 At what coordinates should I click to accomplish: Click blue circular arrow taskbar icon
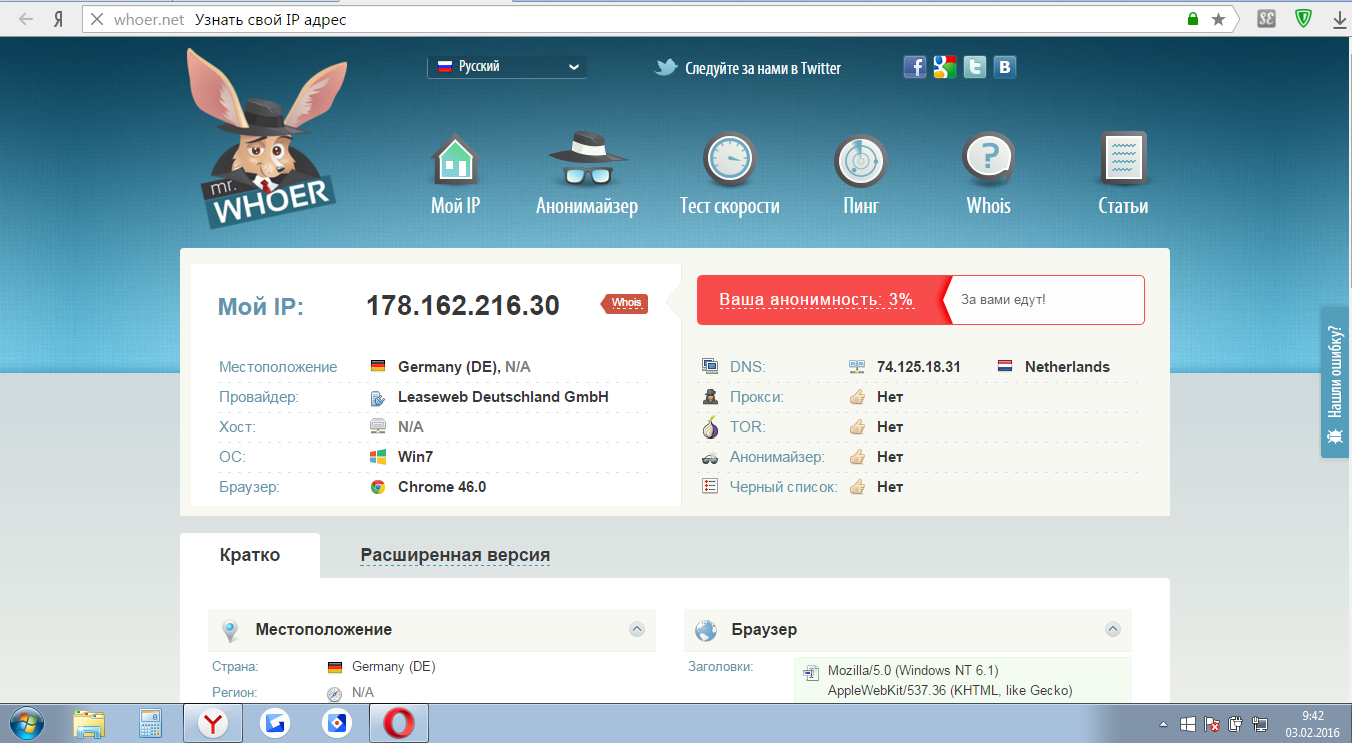tap(275, 723)
